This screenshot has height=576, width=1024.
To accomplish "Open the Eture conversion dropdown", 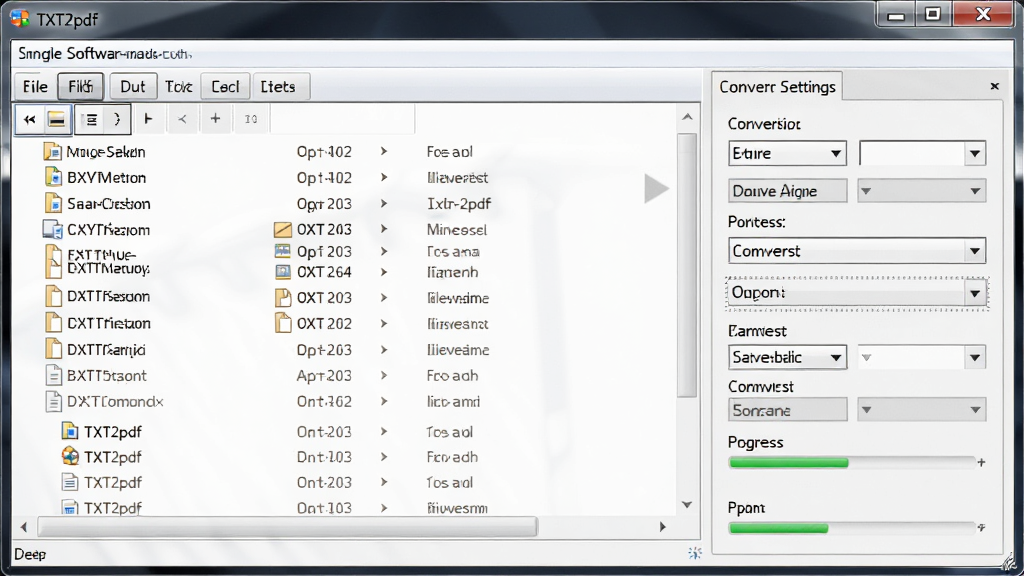I will tap(787, 153).
